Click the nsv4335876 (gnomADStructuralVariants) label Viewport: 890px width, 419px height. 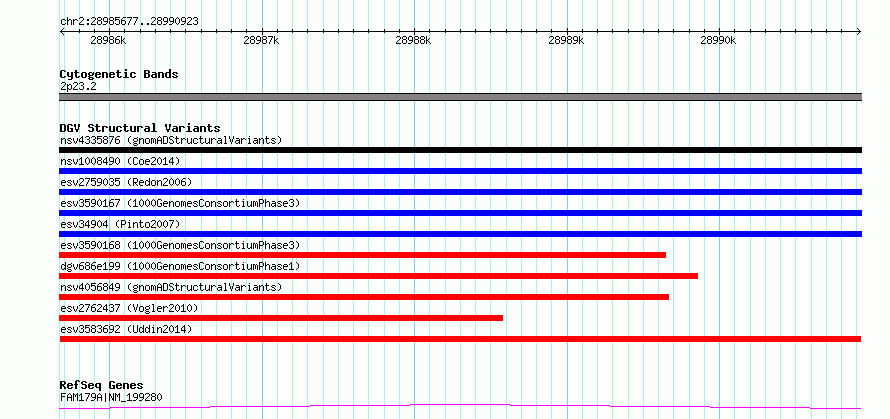171,140
